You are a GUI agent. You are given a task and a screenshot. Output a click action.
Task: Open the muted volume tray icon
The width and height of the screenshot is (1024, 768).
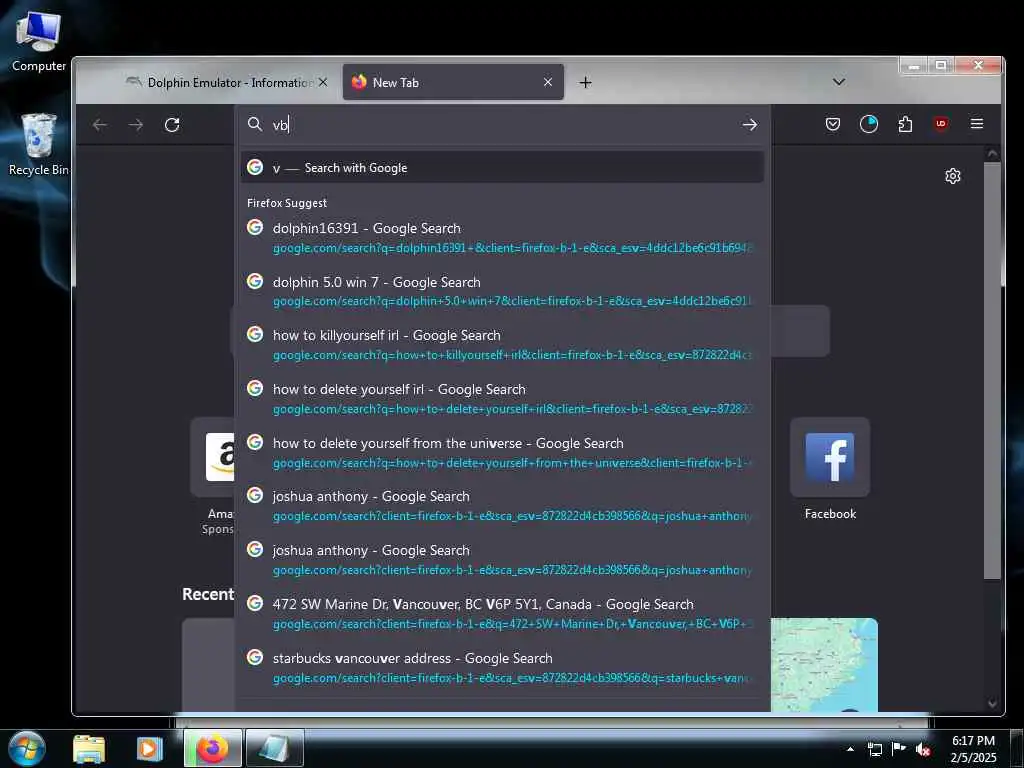tap(923, 750)
